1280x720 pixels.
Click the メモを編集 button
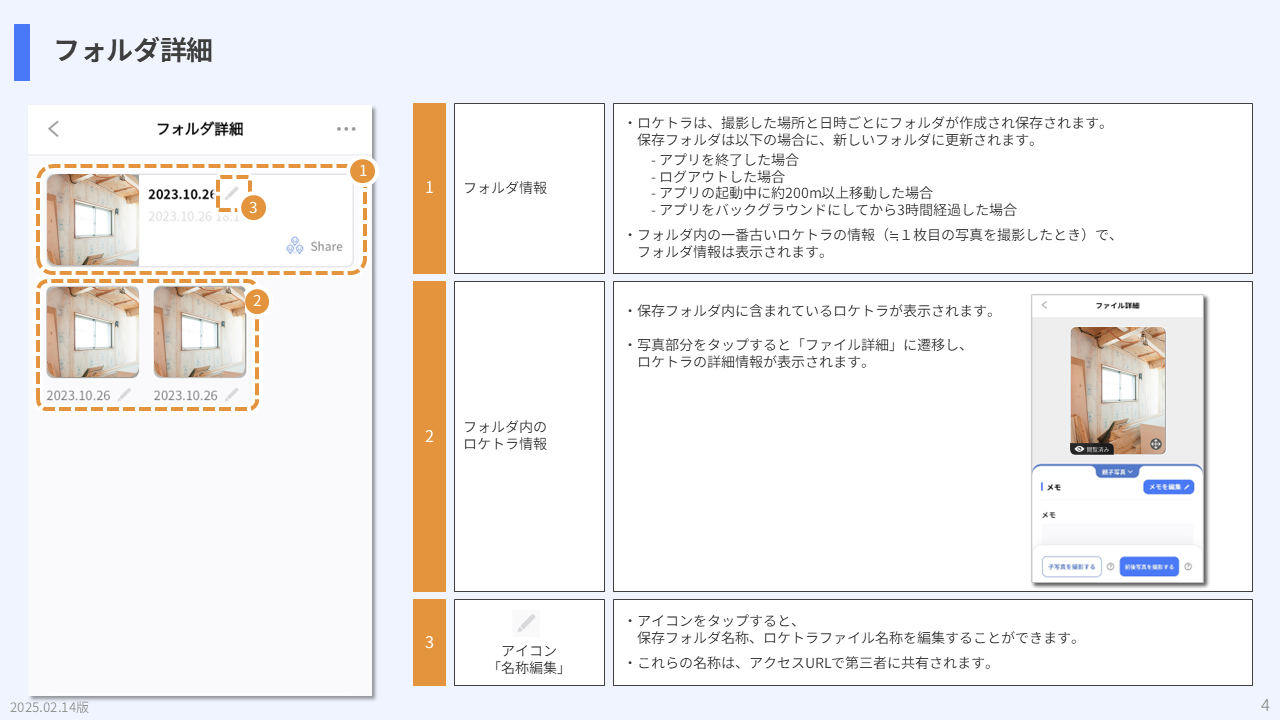[1168, 487]
